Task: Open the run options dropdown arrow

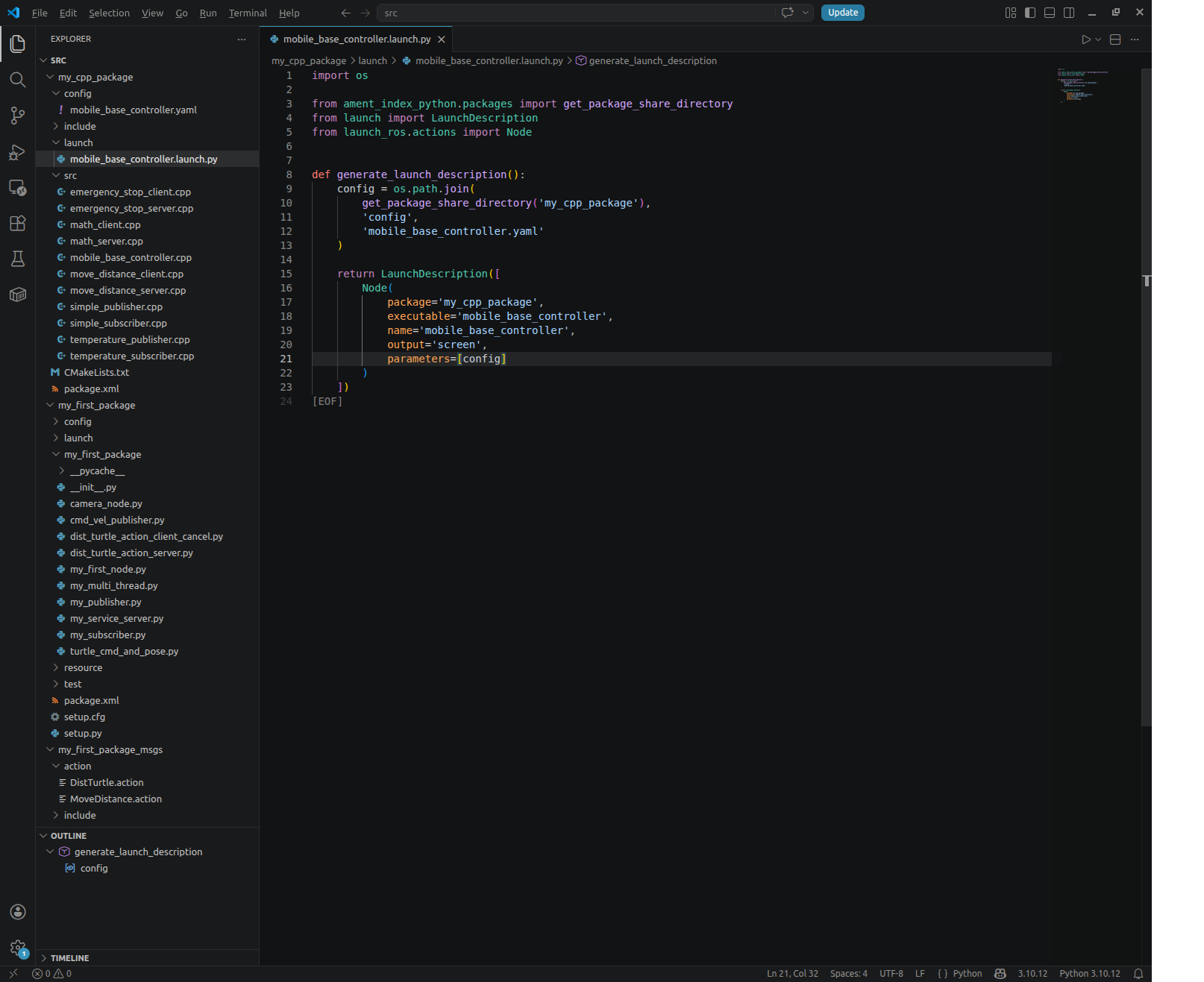Action: (x=1098, y=40)
